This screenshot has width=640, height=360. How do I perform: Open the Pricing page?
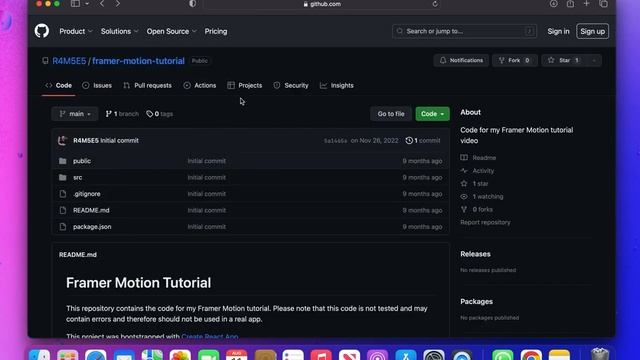[x=216, y=31]
